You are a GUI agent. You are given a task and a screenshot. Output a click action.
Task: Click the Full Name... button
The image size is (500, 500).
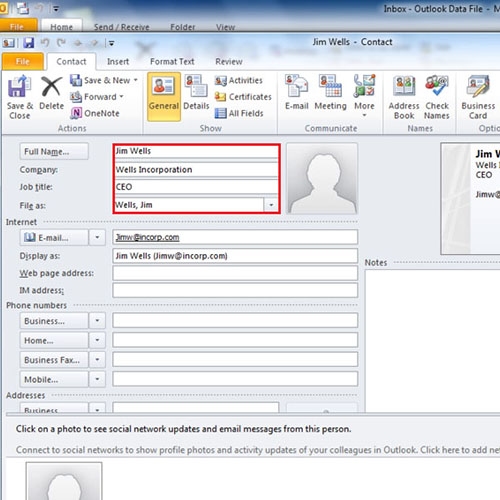click(54, 152)
